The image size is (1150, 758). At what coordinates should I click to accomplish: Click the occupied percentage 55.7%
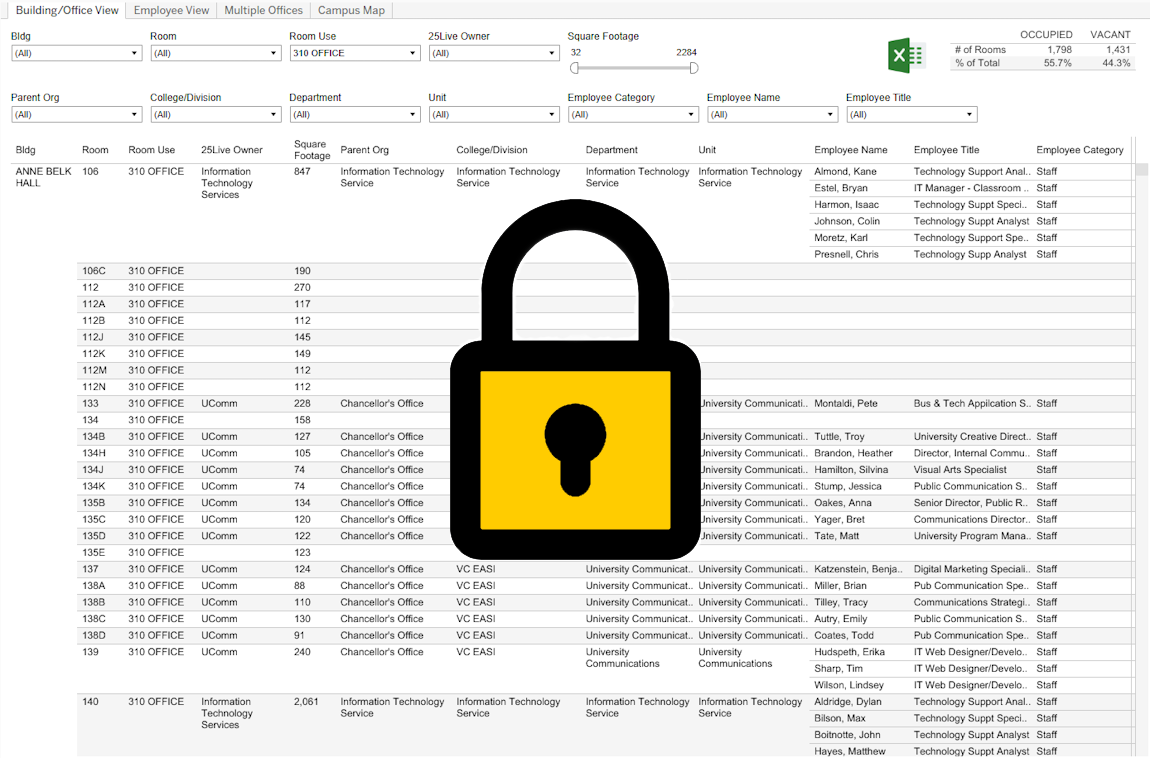pos(1058,63)
